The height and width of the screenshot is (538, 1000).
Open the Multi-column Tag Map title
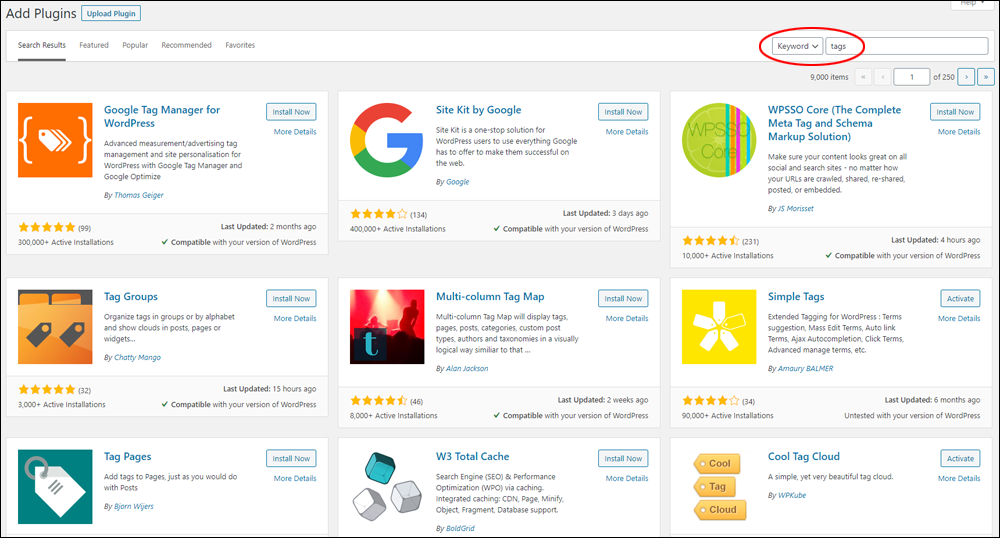tap(490, 297)
